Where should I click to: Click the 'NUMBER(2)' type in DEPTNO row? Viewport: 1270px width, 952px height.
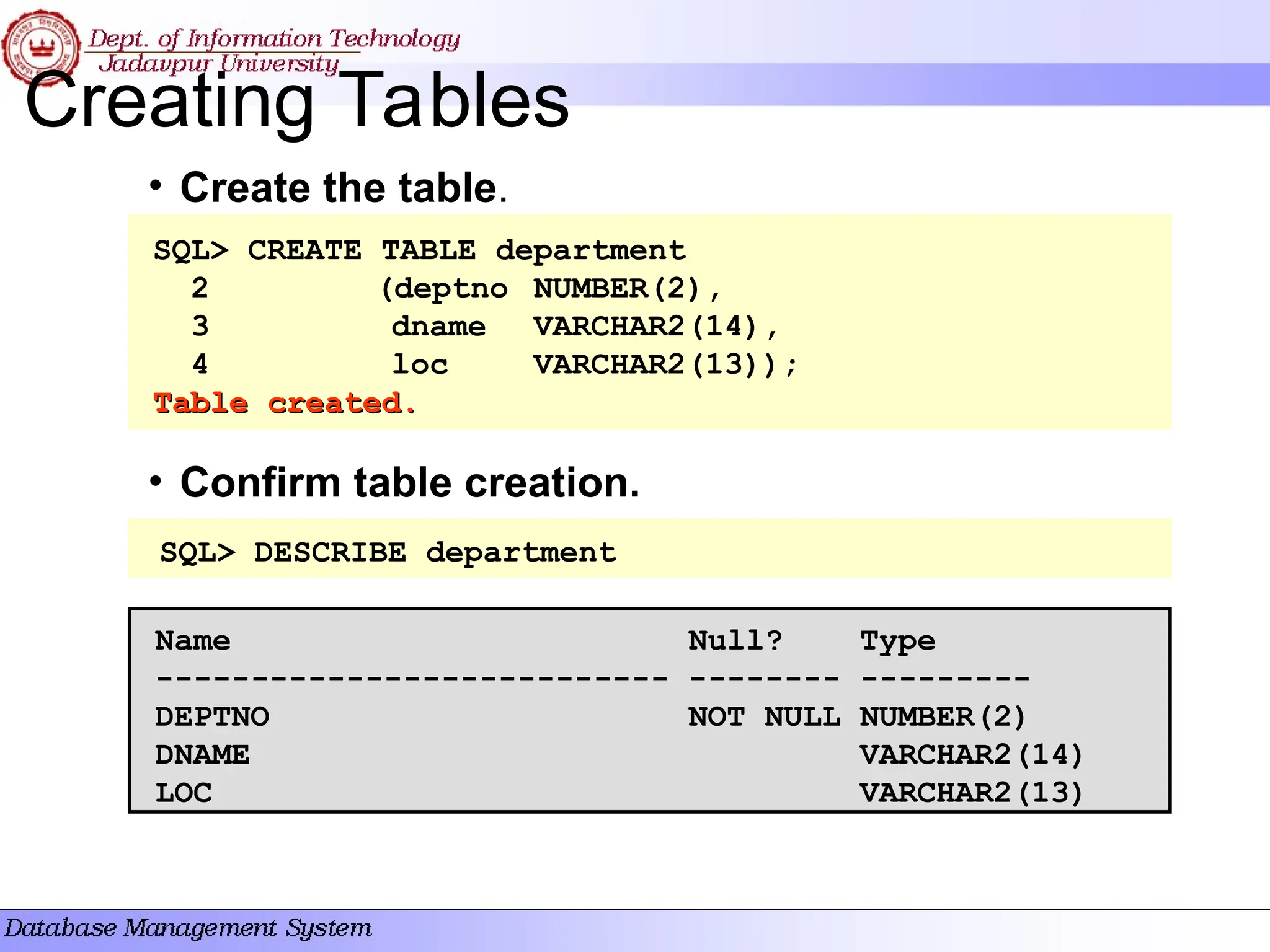coord(943,717)
